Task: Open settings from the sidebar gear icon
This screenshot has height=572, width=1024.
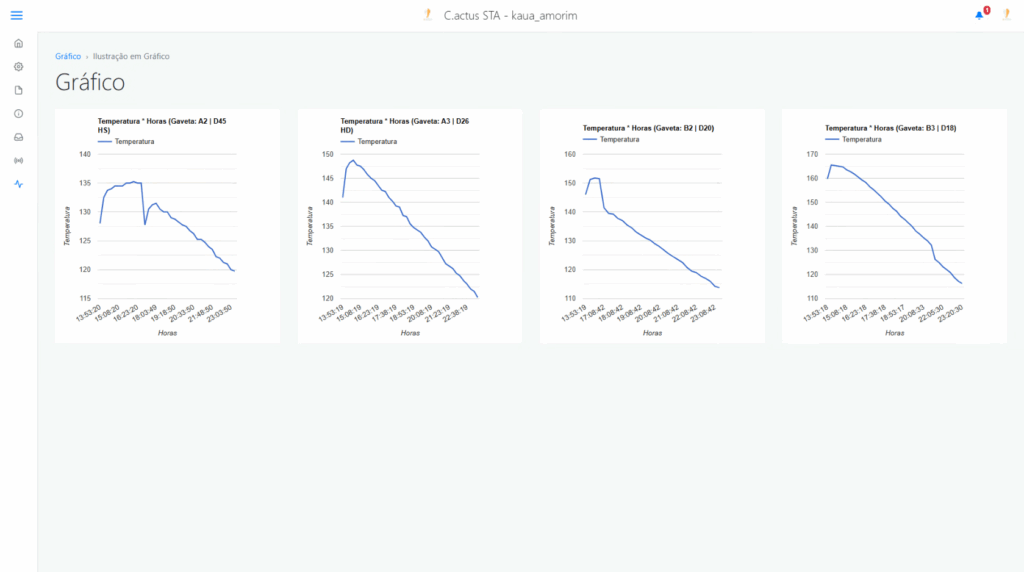Action: pyautogui.click(x=18, y=67)
